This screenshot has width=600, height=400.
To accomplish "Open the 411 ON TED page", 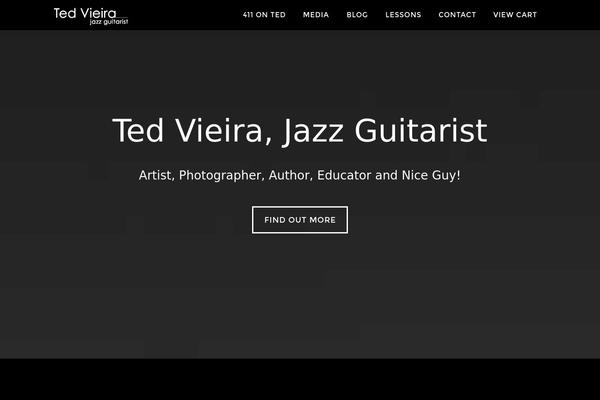I will tap(264, 15).
